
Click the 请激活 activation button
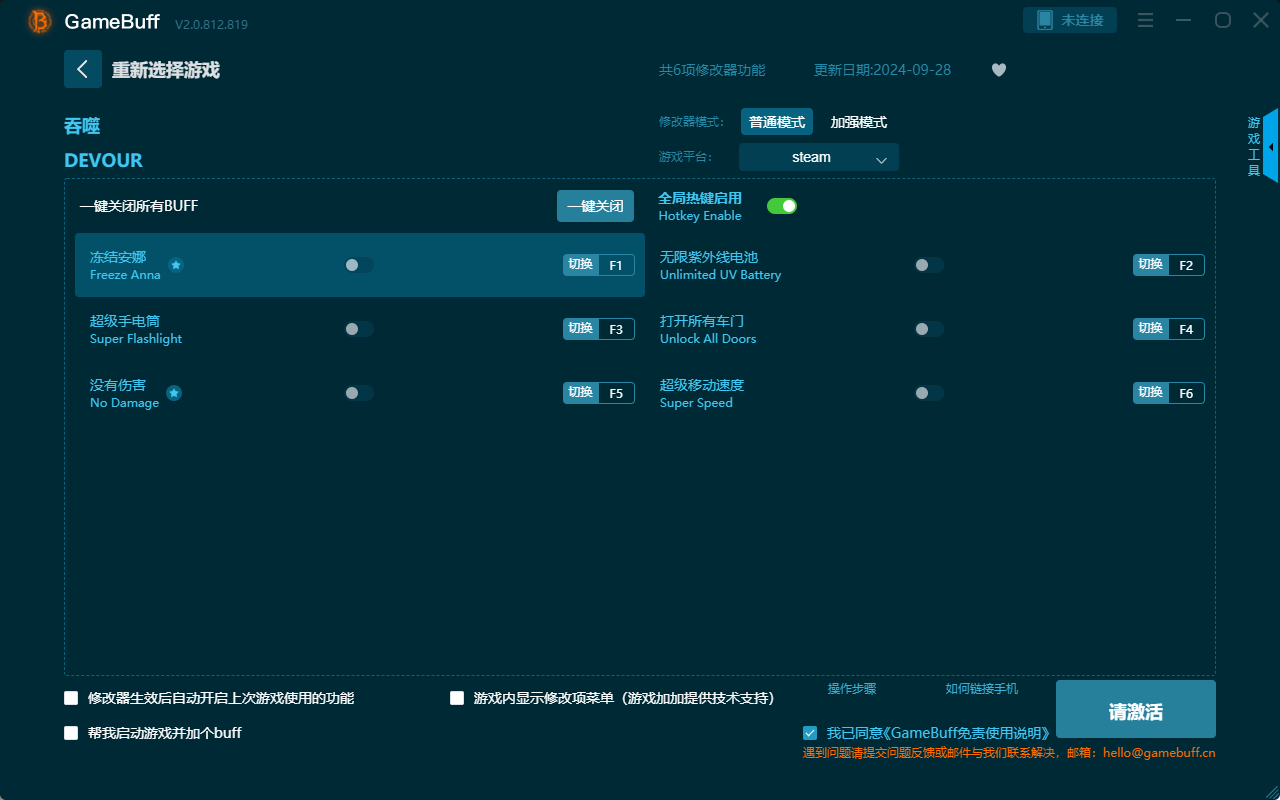(x=1135, y=709)
